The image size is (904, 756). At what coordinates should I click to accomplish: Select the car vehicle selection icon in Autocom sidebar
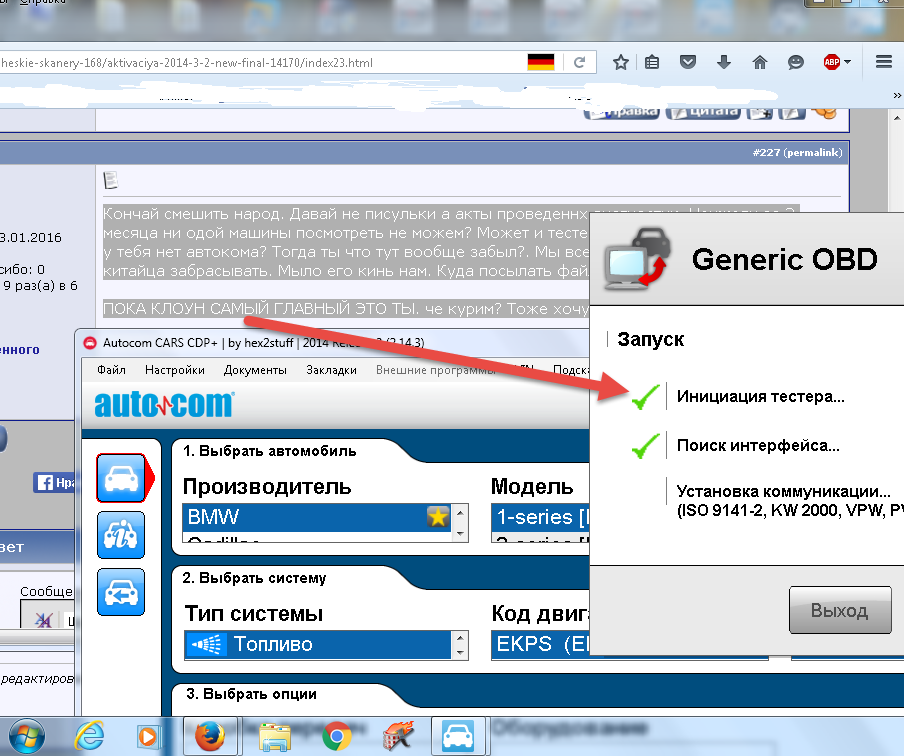(120, 478)
